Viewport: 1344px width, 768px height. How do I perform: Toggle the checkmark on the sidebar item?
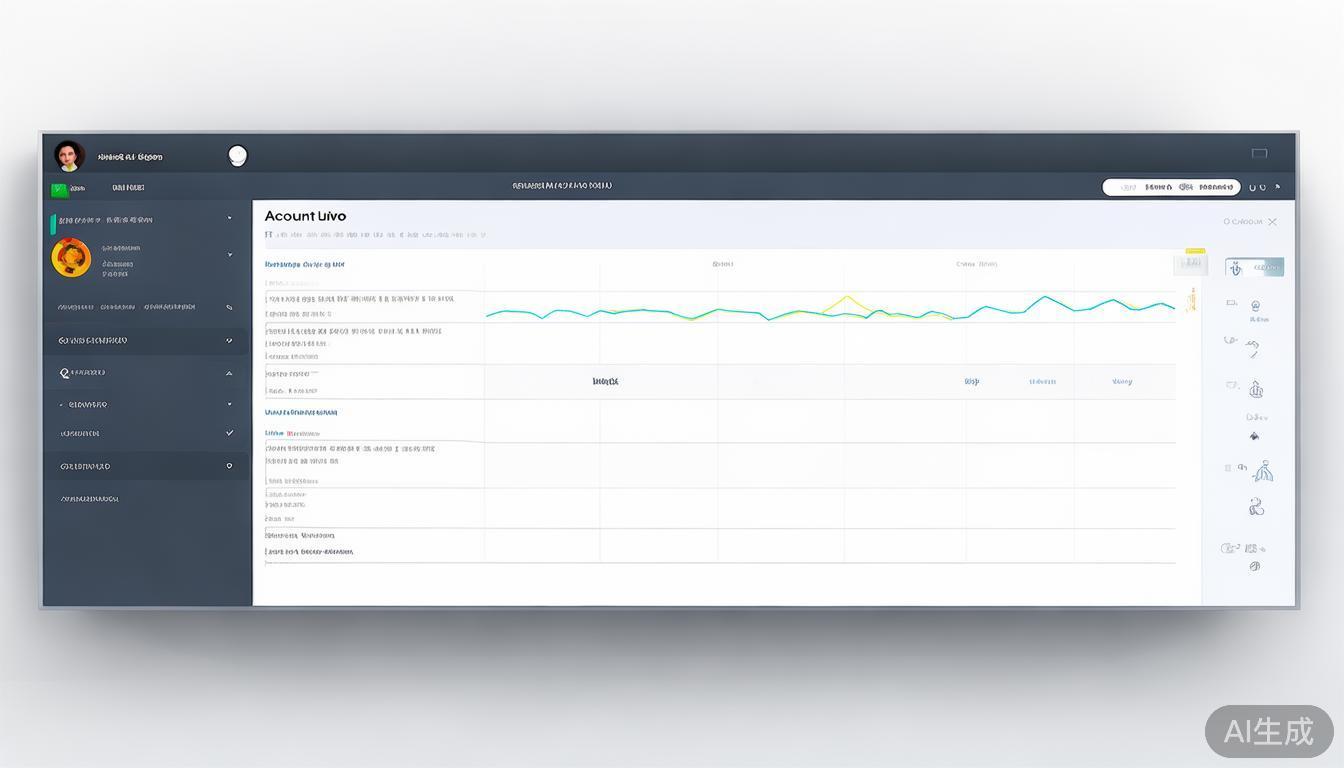pyautogui.click(x=230, y=433)
